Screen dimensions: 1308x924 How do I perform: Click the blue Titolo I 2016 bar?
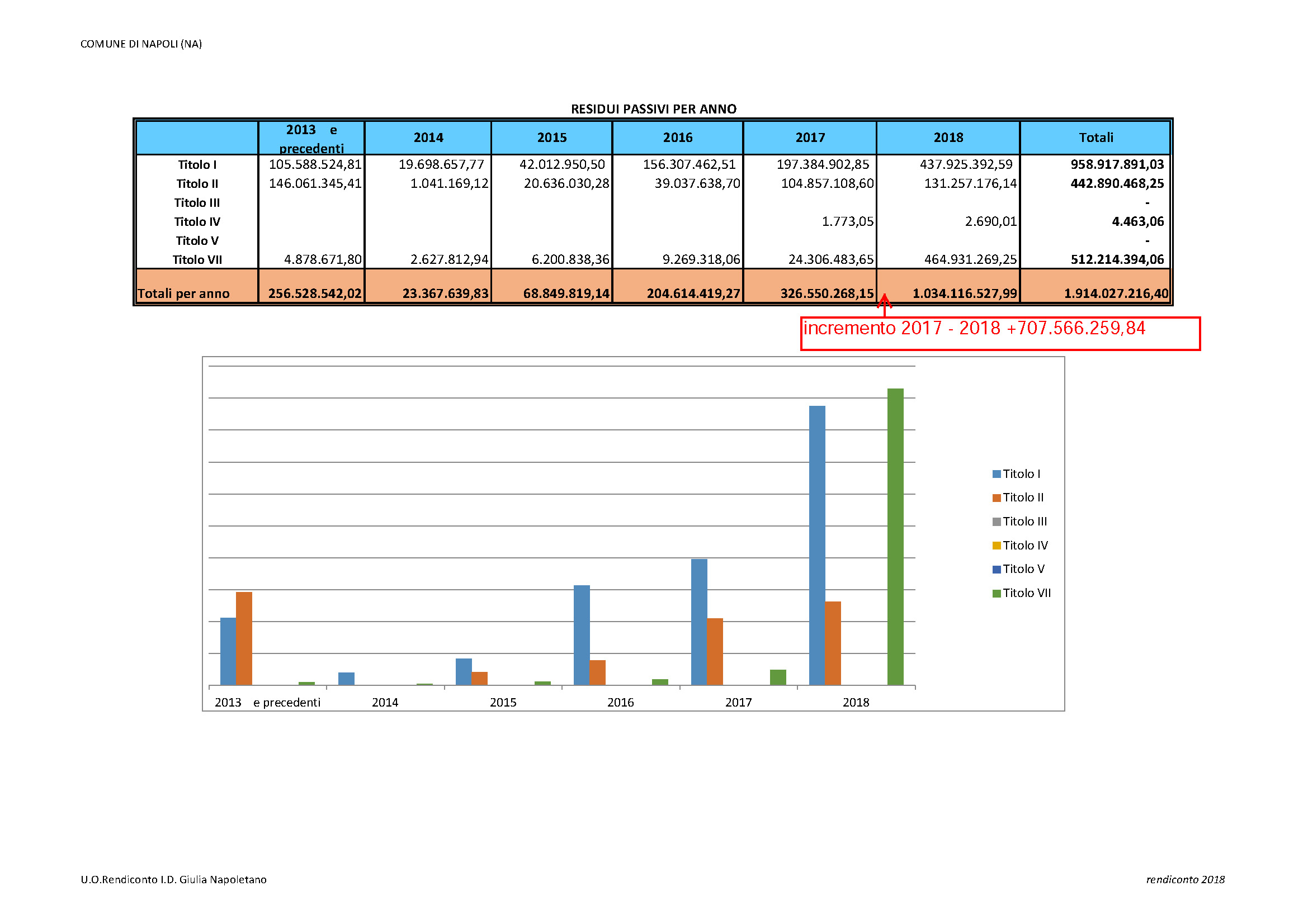tap(582, 635)
